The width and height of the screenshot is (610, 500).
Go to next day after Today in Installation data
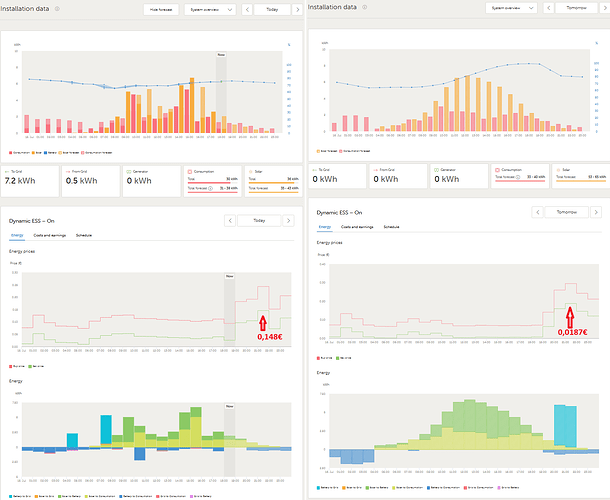click(x=298, y=9)
